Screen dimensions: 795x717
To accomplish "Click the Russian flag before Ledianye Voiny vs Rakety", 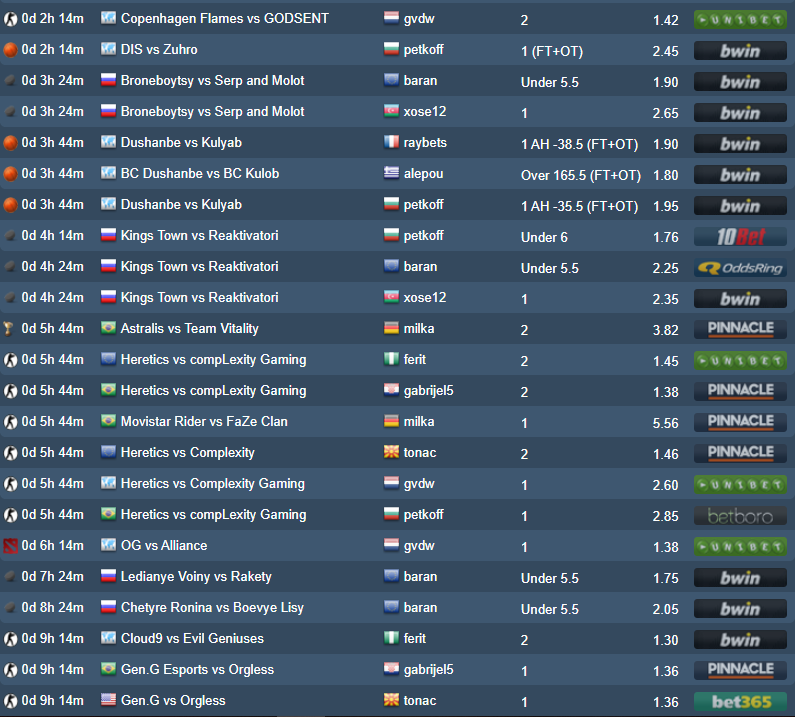I will click(108, 576).
